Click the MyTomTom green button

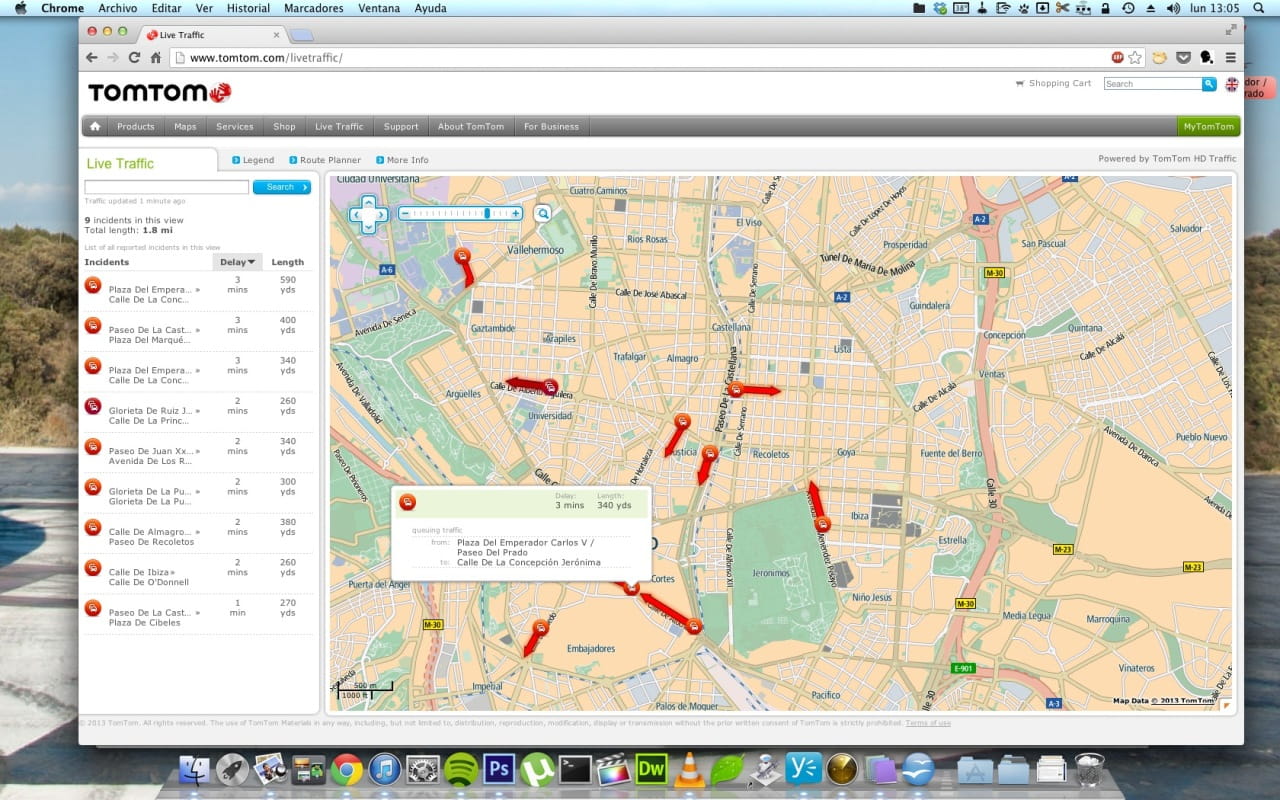1208,126
